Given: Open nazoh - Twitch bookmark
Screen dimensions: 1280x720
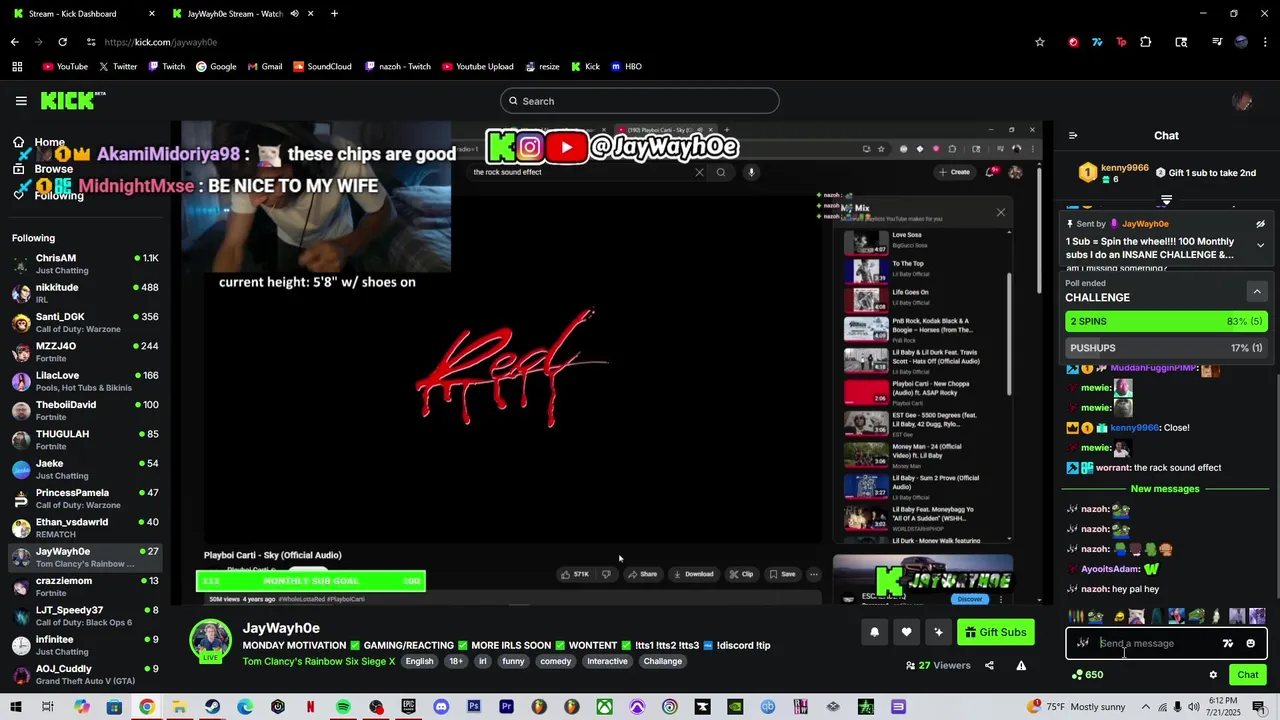Looking at the screenshot, I should point(398,67).
